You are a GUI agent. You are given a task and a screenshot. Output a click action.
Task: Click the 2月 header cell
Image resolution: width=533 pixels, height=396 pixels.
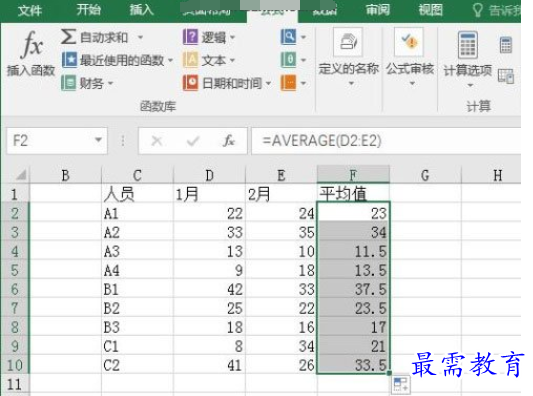point(281,194)
